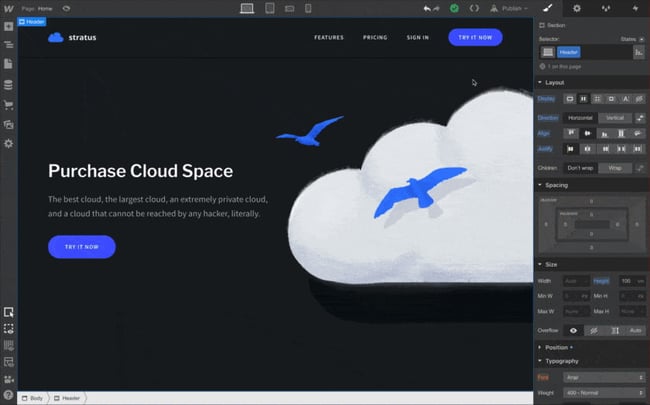Open the Add Elements panel
This screenshot has width=650, height=405.
coord(8,26)
